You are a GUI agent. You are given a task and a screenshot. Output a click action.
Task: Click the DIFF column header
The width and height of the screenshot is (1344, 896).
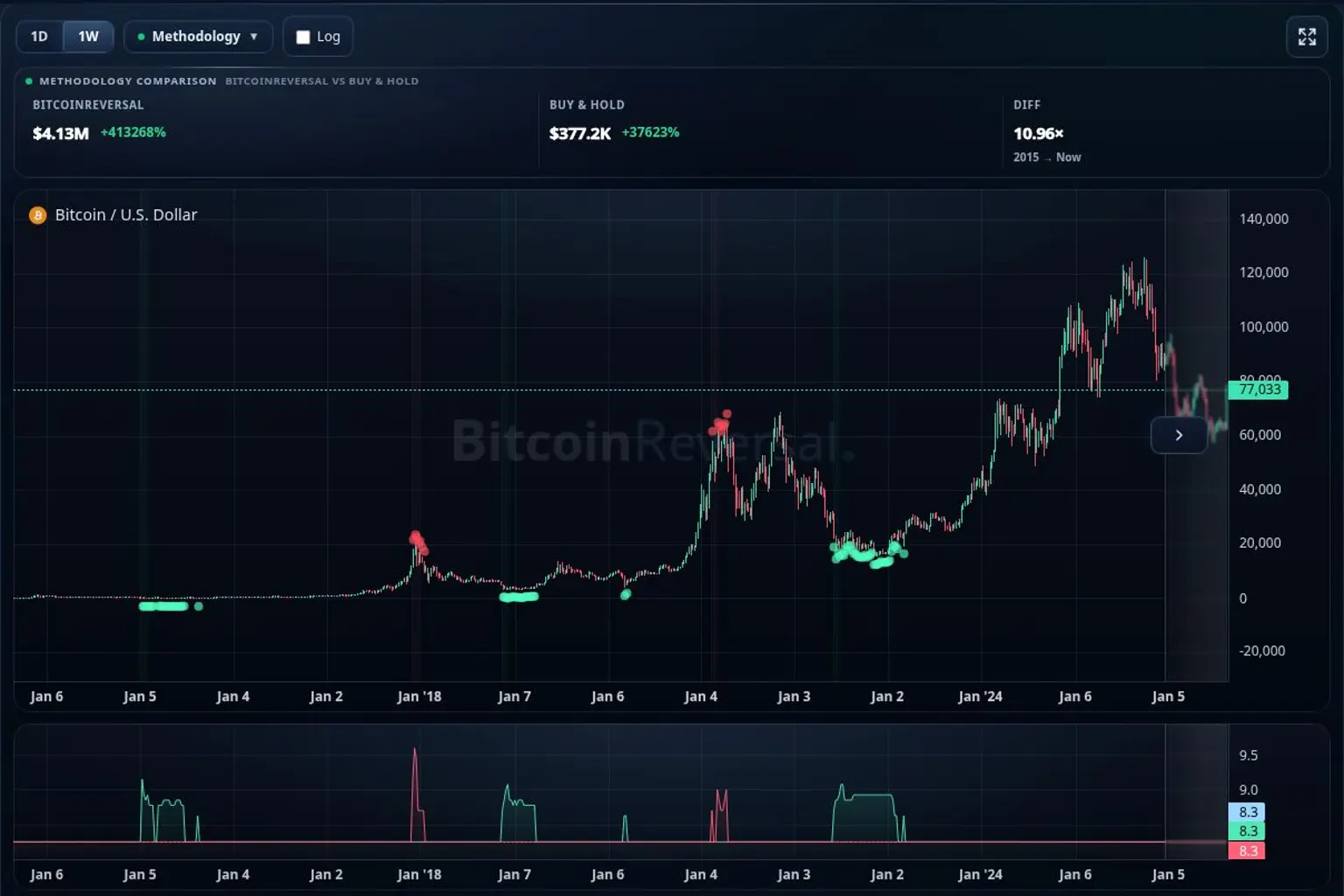(x=1027, y=105)
